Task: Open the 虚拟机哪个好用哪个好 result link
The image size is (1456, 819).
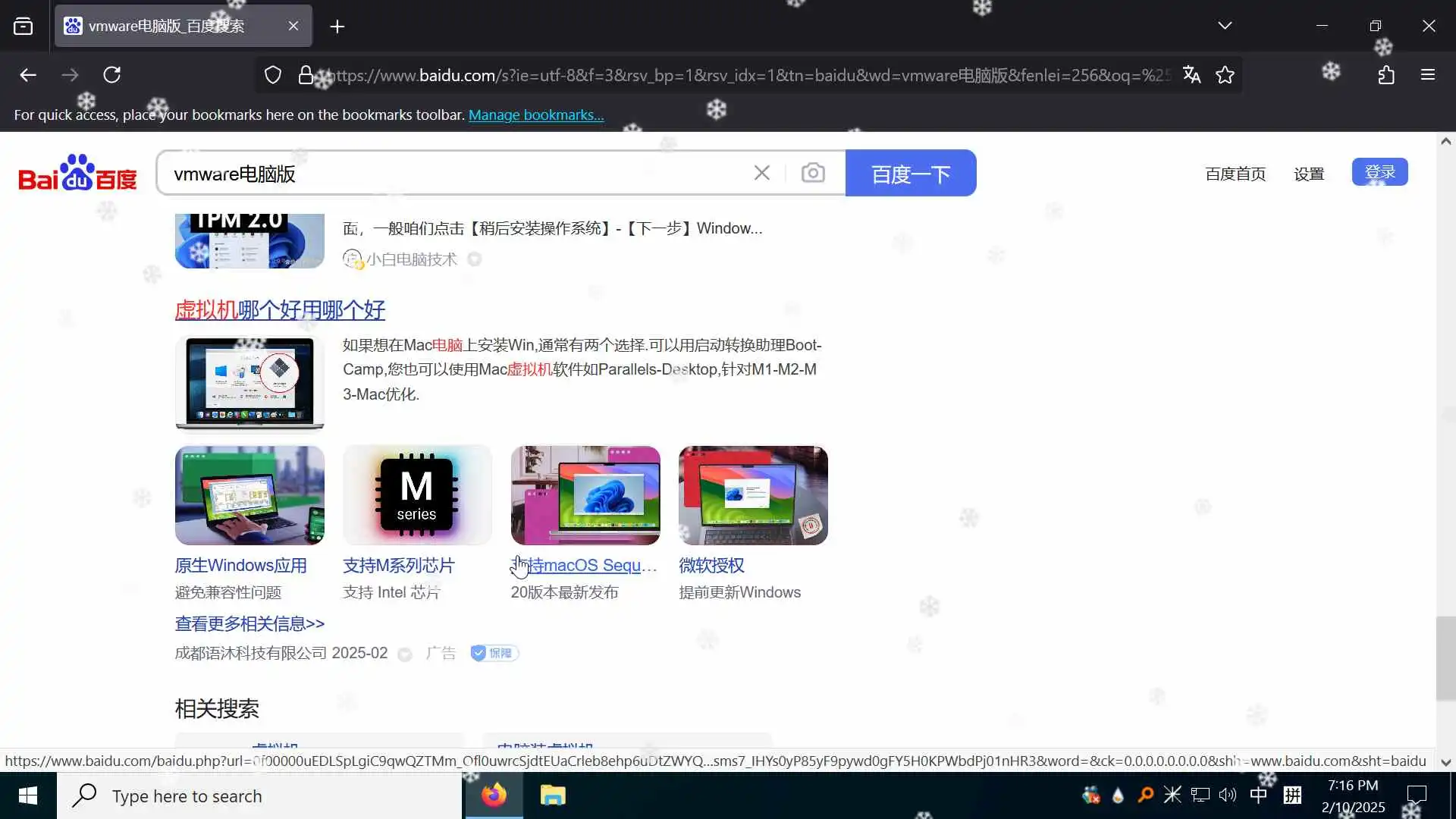Action: point(280,309)
